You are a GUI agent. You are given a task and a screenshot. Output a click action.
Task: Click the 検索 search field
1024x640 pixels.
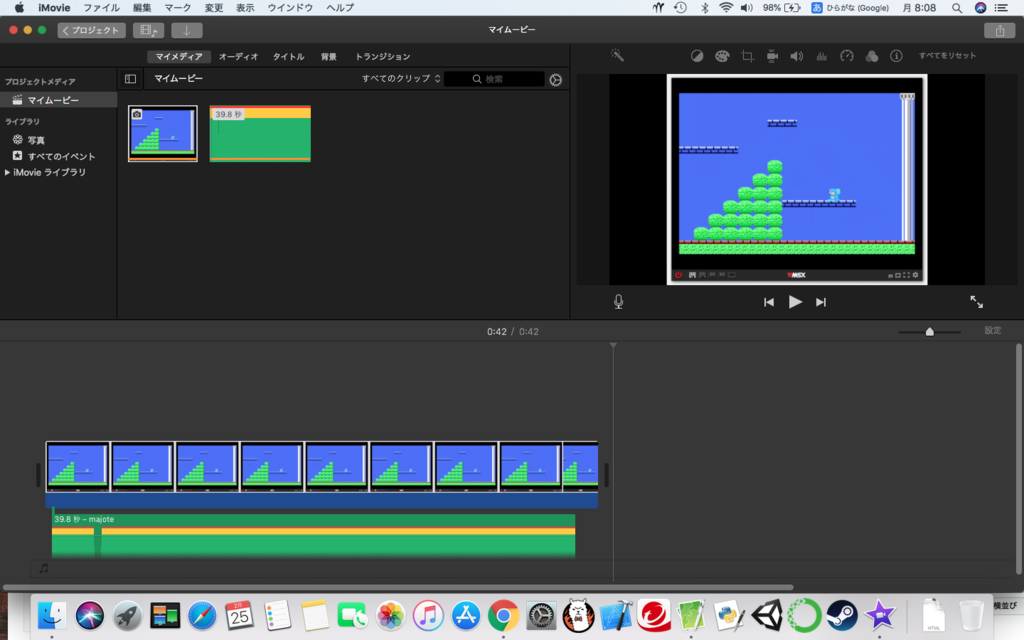(x=494, y=79)
